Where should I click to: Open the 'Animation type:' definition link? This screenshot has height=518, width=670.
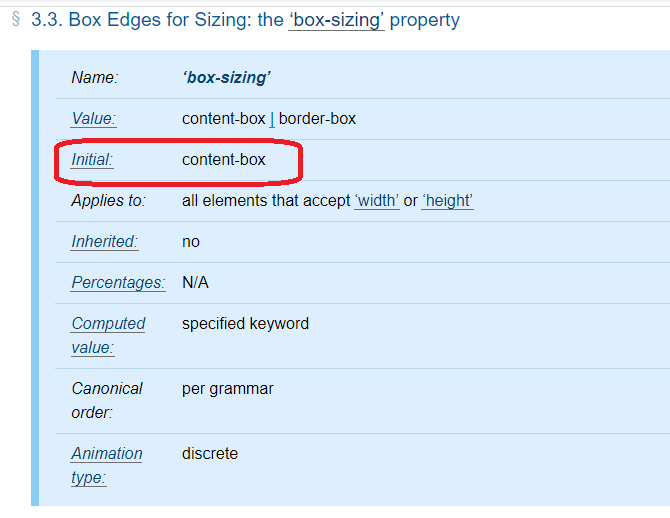point(106,465)
